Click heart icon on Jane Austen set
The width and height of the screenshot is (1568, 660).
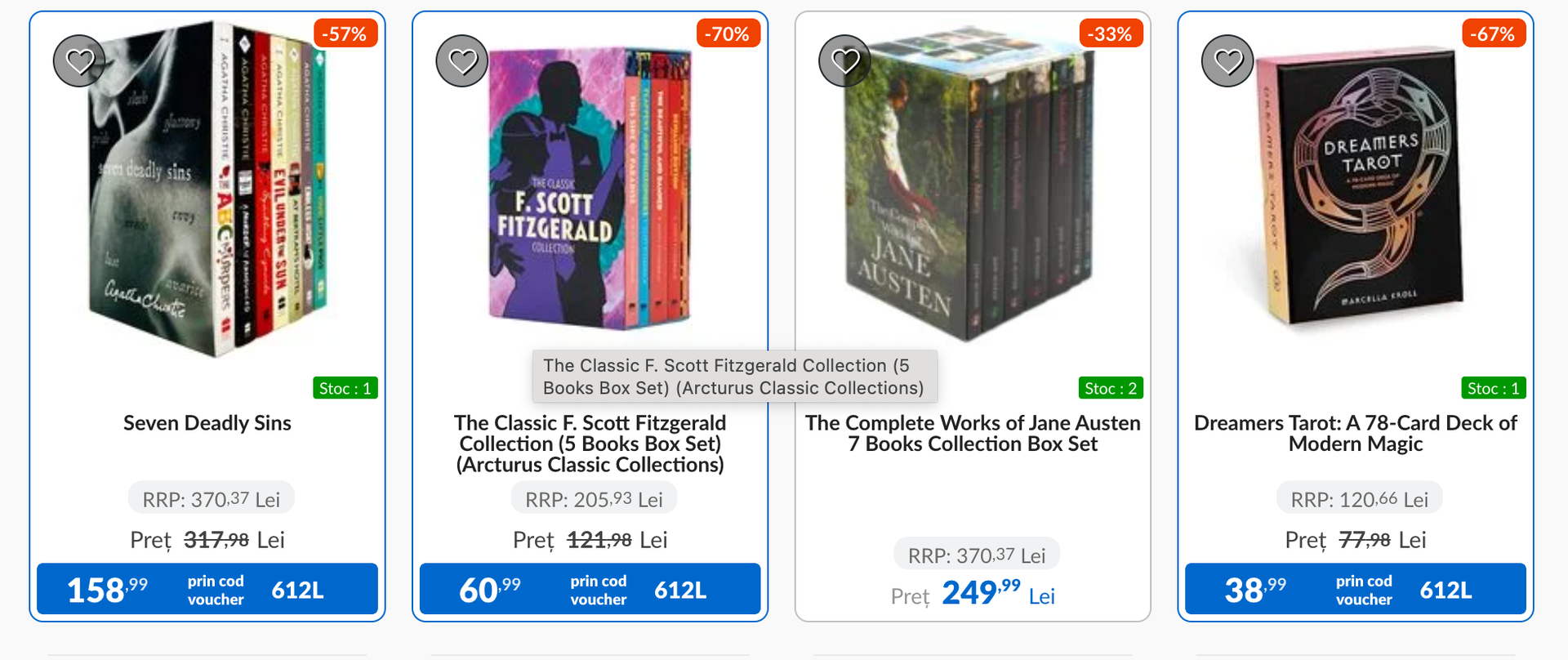pos(844,61)
